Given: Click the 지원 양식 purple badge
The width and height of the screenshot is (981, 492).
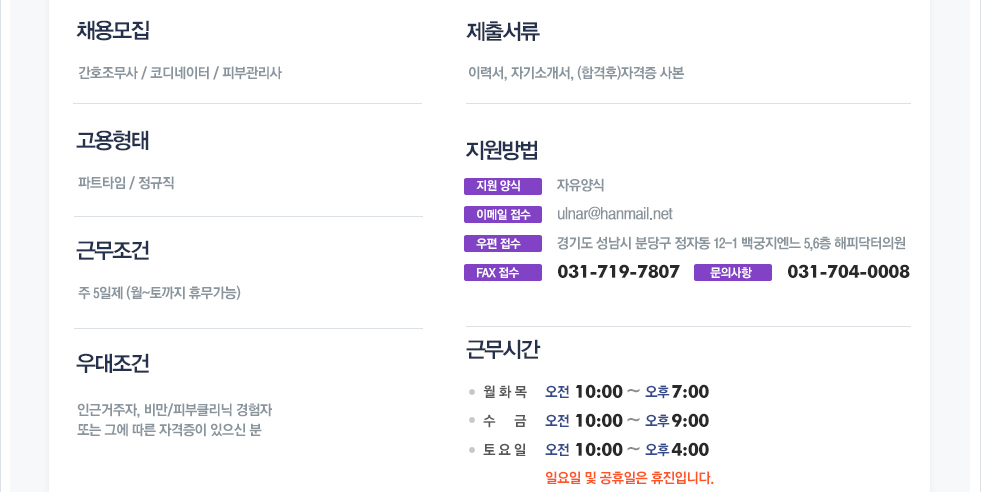Looking at the screenshot, I should tap(502, 186).
